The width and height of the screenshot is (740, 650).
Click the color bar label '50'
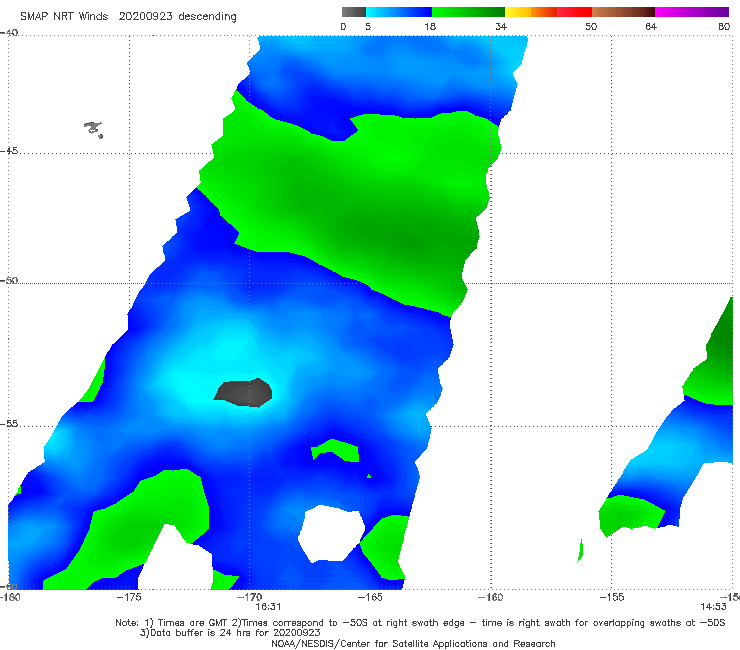pos(591,26)
